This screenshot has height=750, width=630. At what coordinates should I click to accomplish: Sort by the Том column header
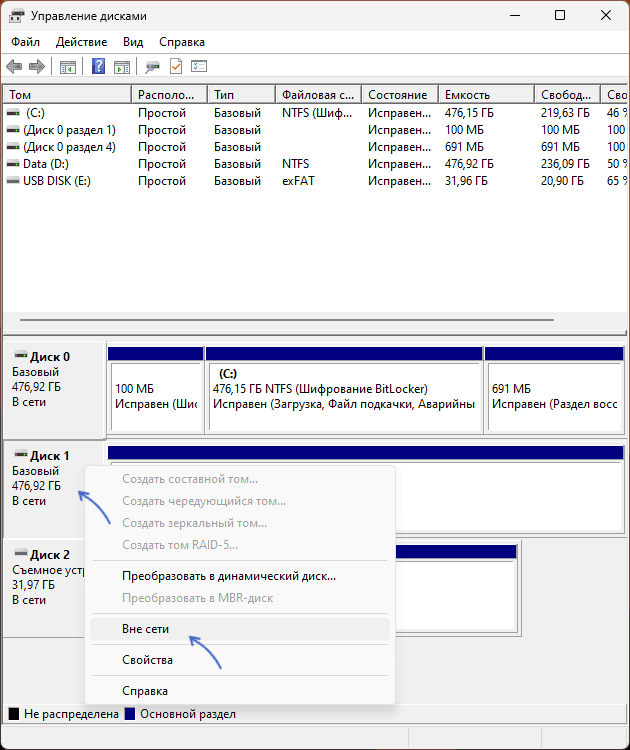67,95
